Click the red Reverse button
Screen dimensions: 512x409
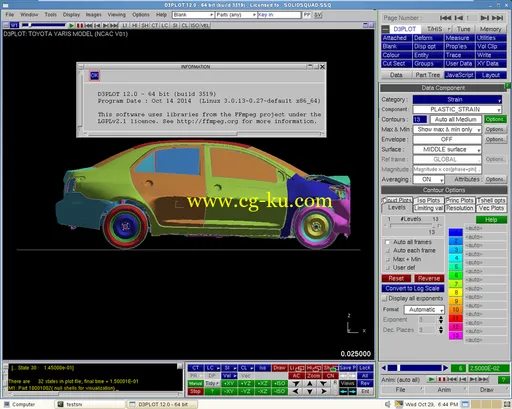coord(429,278)
